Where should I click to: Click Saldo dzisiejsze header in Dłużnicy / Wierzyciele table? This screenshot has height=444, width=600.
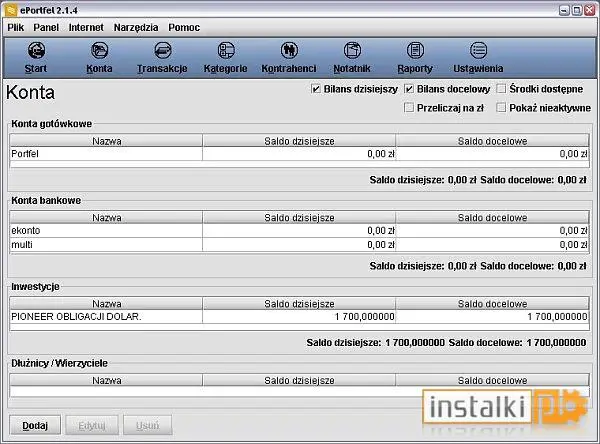[x=299, y=380]
